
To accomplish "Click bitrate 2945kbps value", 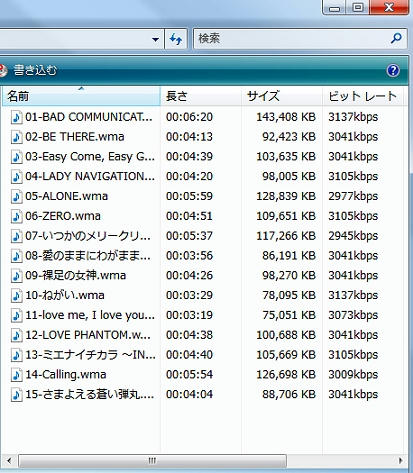I will (353, 236).
